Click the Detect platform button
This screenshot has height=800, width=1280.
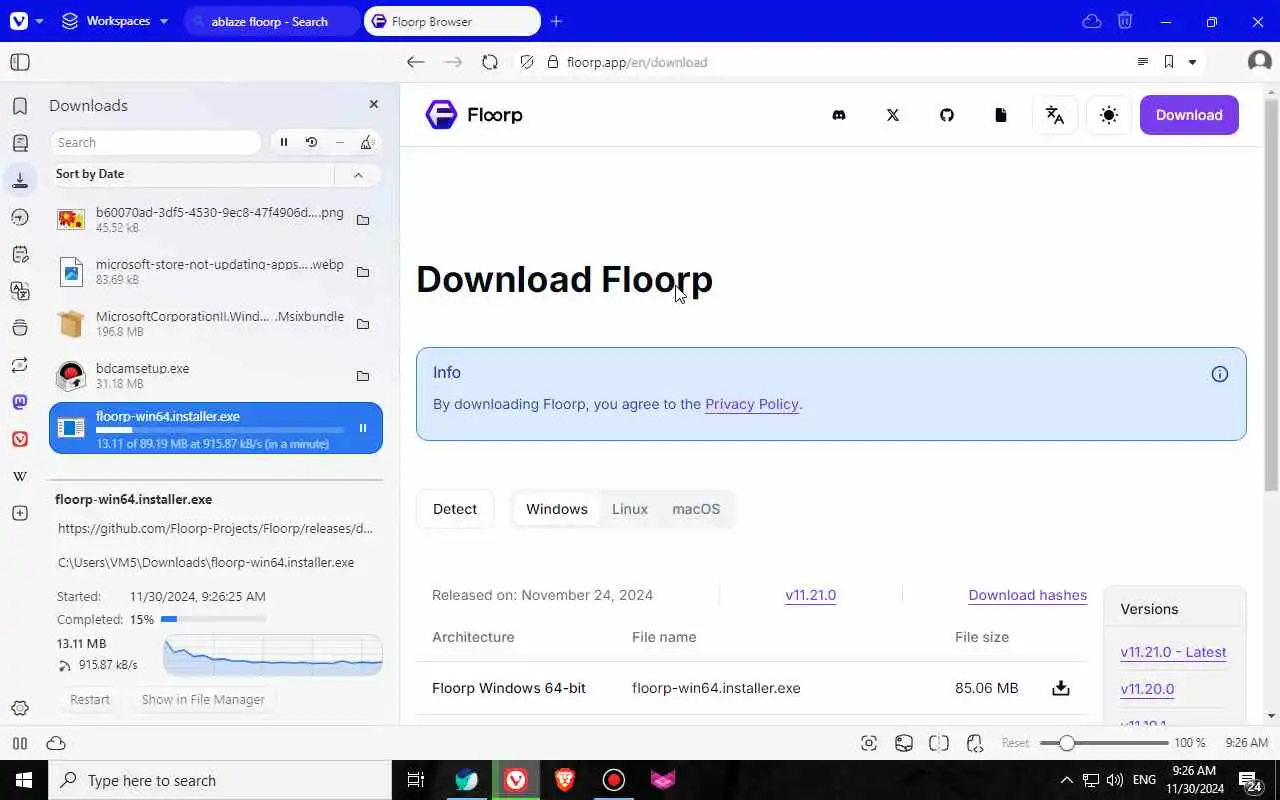coord(455,509)
